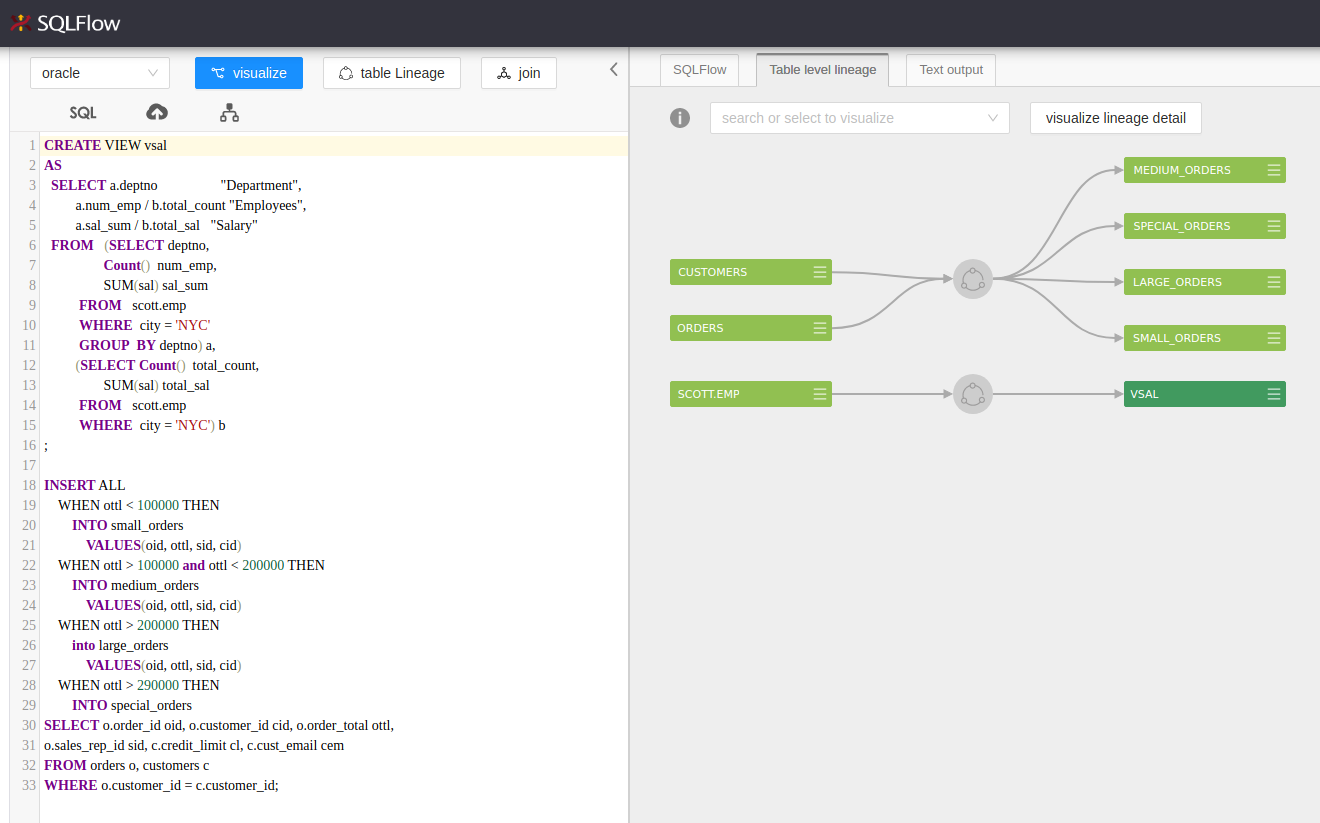Open menu icon on VSAL node
This screenshot has width=1320, height=823.
point(1274,394)
